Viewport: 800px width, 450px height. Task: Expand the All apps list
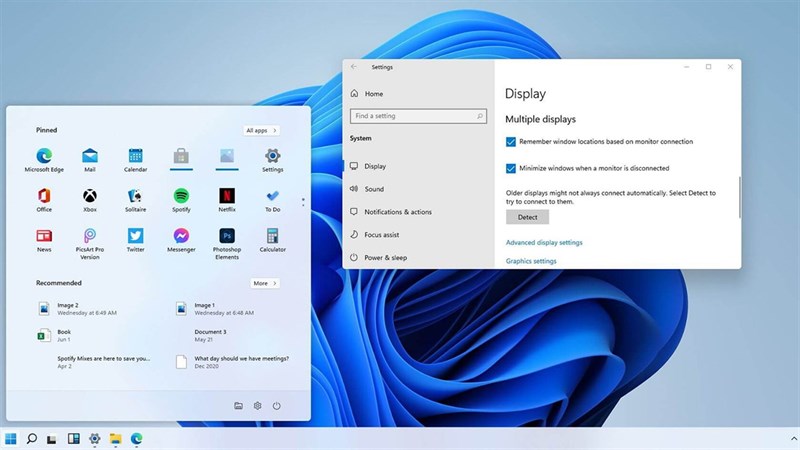(261, 130)
